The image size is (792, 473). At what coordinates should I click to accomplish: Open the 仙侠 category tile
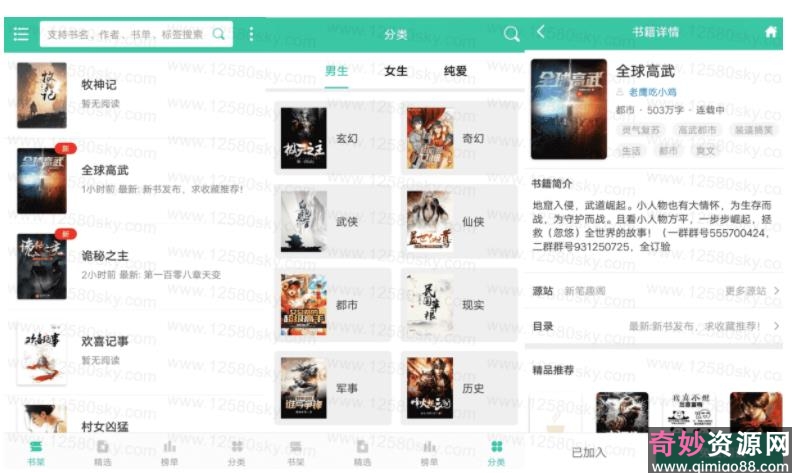(x=457, y=221)
